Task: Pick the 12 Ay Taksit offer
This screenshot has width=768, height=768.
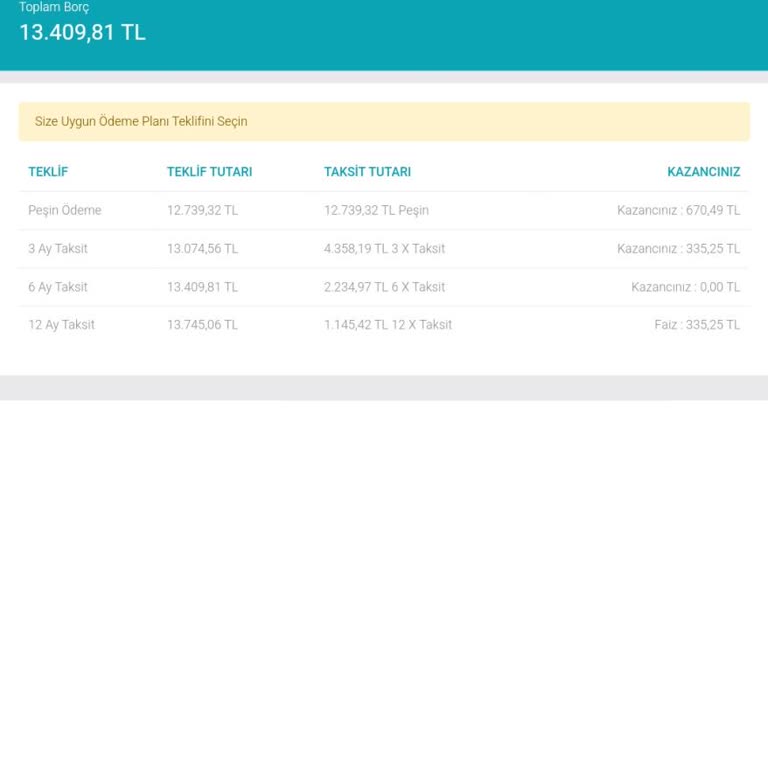Action: [384, 325]
